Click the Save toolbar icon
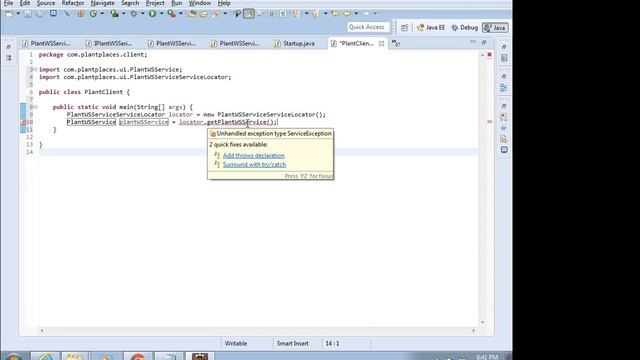The height and width of the screenshot is (360, 640). [x=28, y=14]
